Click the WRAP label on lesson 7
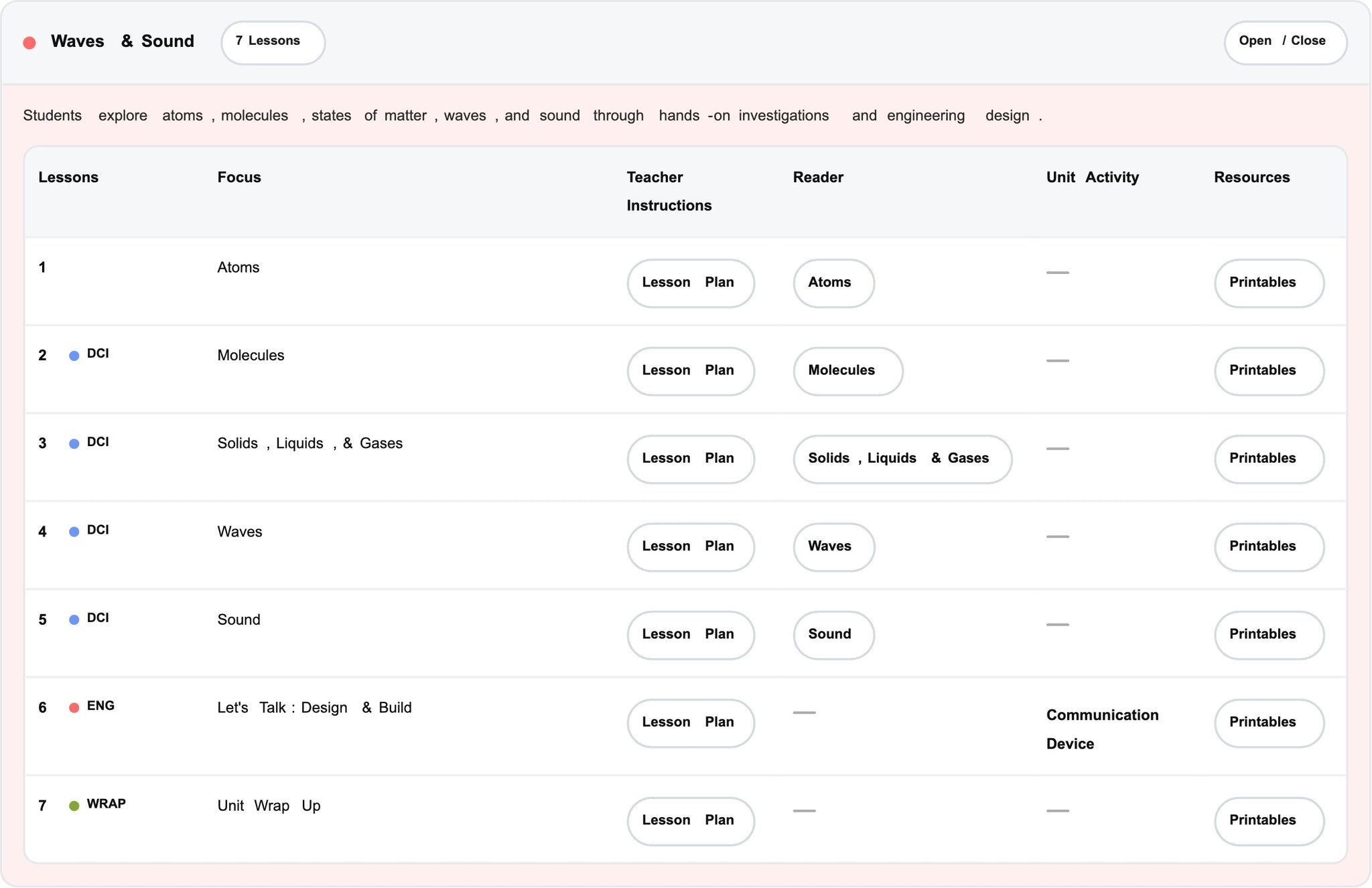Screen dimensions: 1372x888 (x=106, y=804)
